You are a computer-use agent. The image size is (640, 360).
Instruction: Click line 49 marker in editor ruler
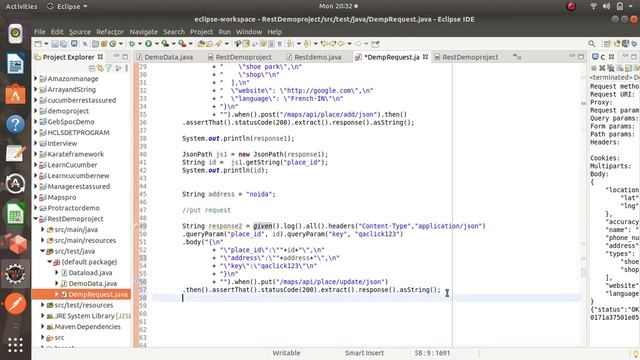pos(137,226)
